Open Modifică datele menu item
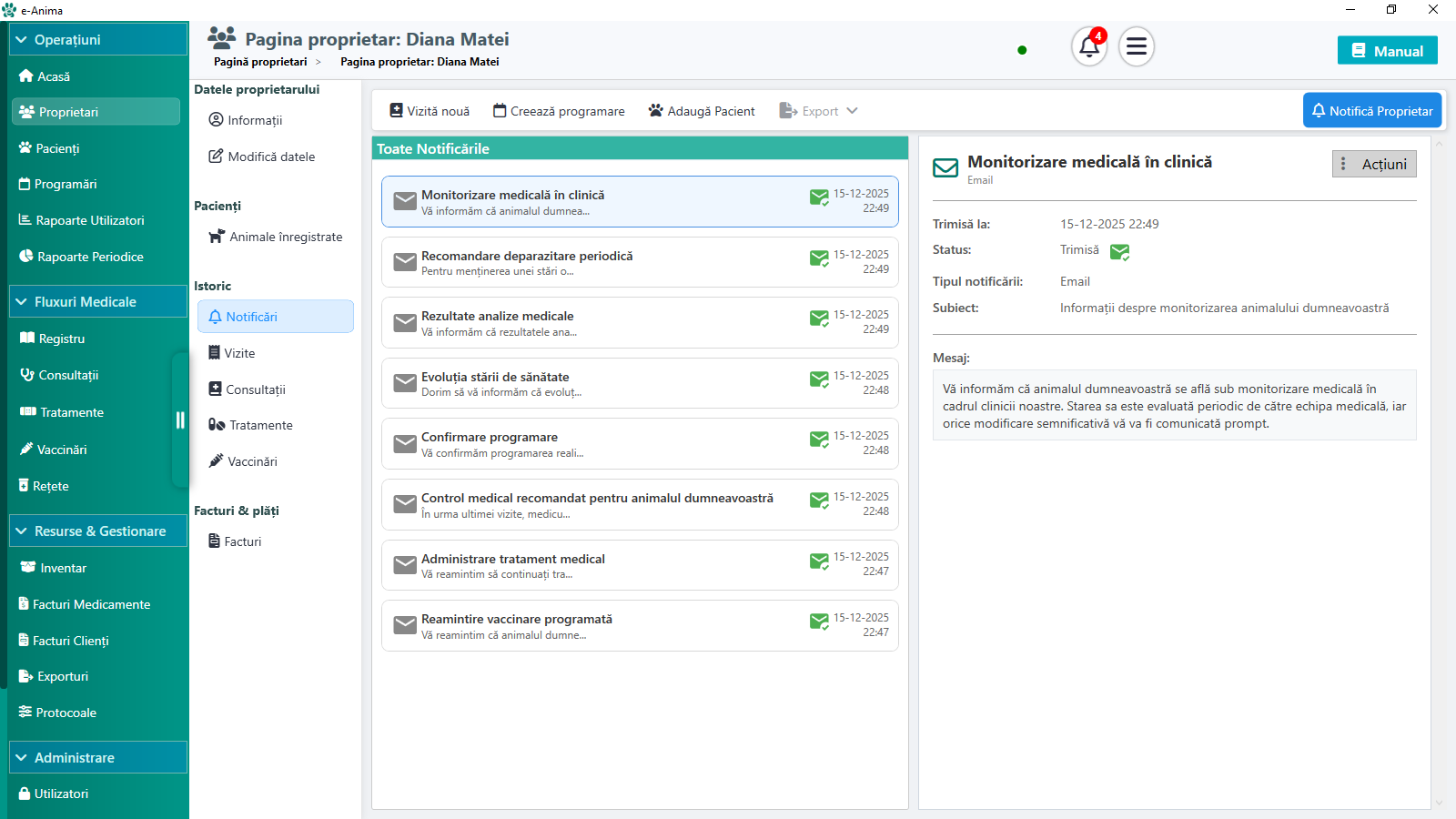 (x=270, y=157)
